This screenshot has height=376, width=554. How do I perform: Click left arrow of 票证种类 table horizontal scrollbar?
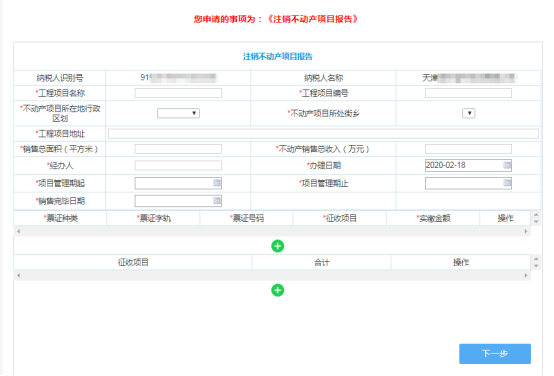tap(18, 231)
